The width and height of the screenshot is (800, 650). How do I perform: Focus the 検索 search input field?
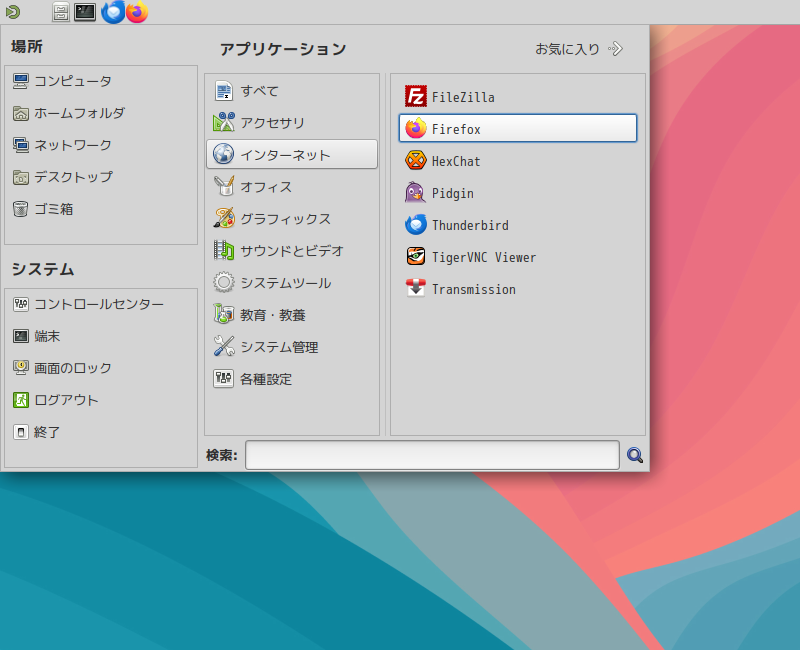click(x=432, y=455)
